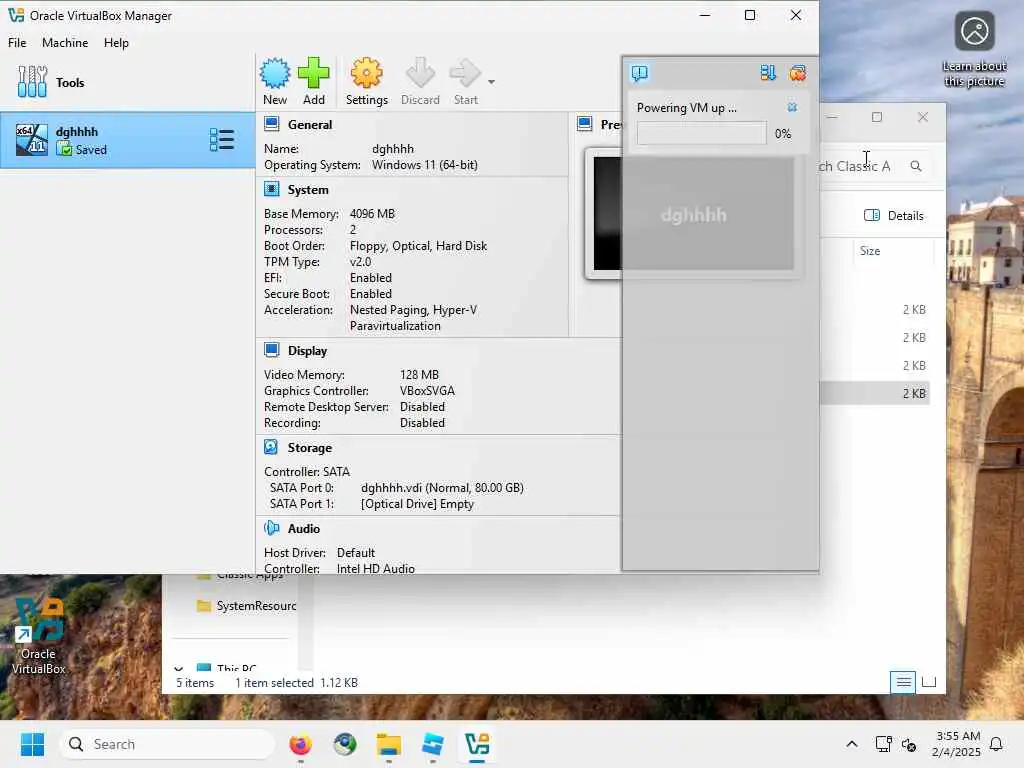
Task: Click the 128 MB Video Memory value
Action: click(x=419, y=375)
